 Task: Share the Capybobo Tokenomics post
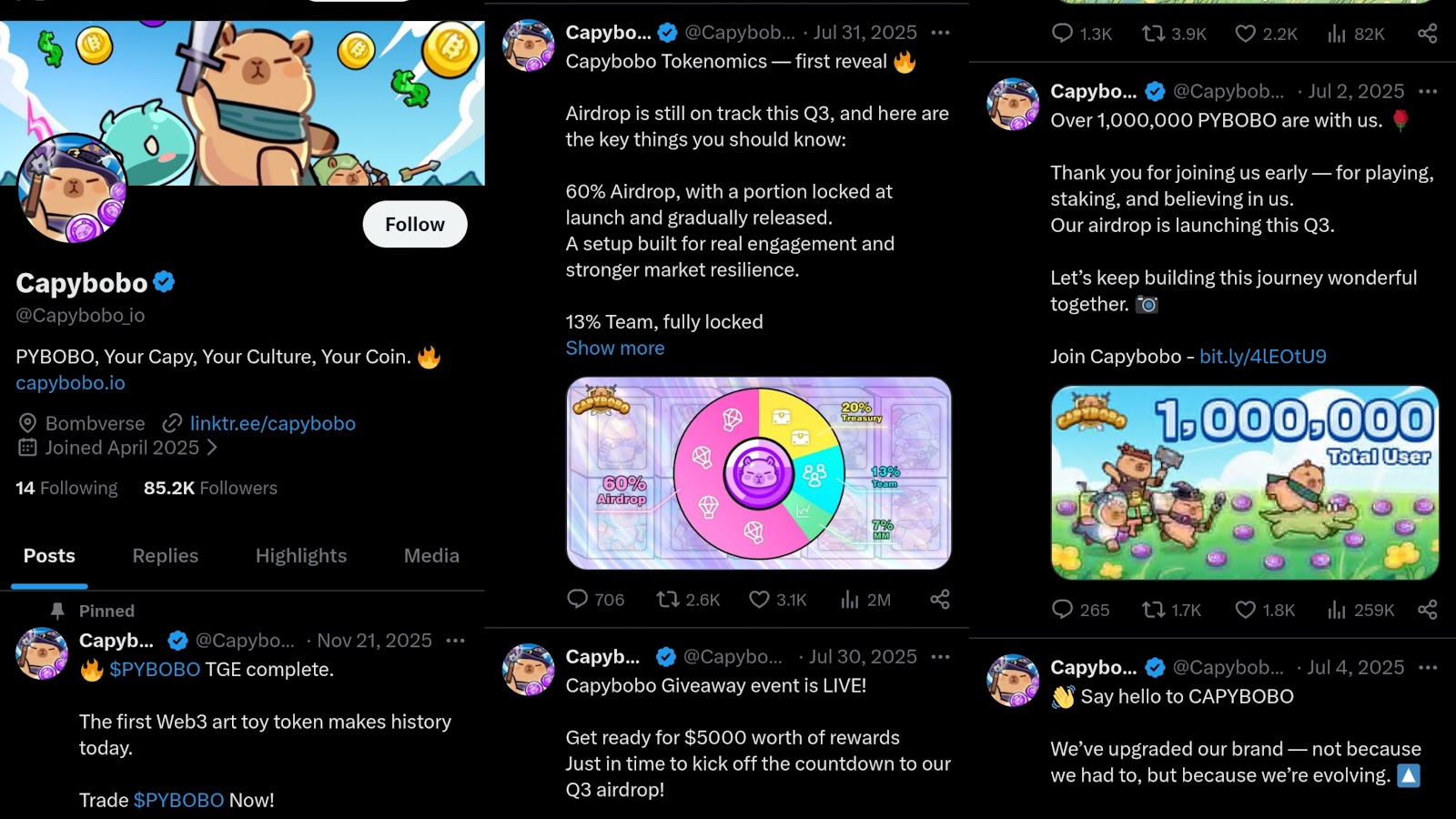click(x=940, y=599)
